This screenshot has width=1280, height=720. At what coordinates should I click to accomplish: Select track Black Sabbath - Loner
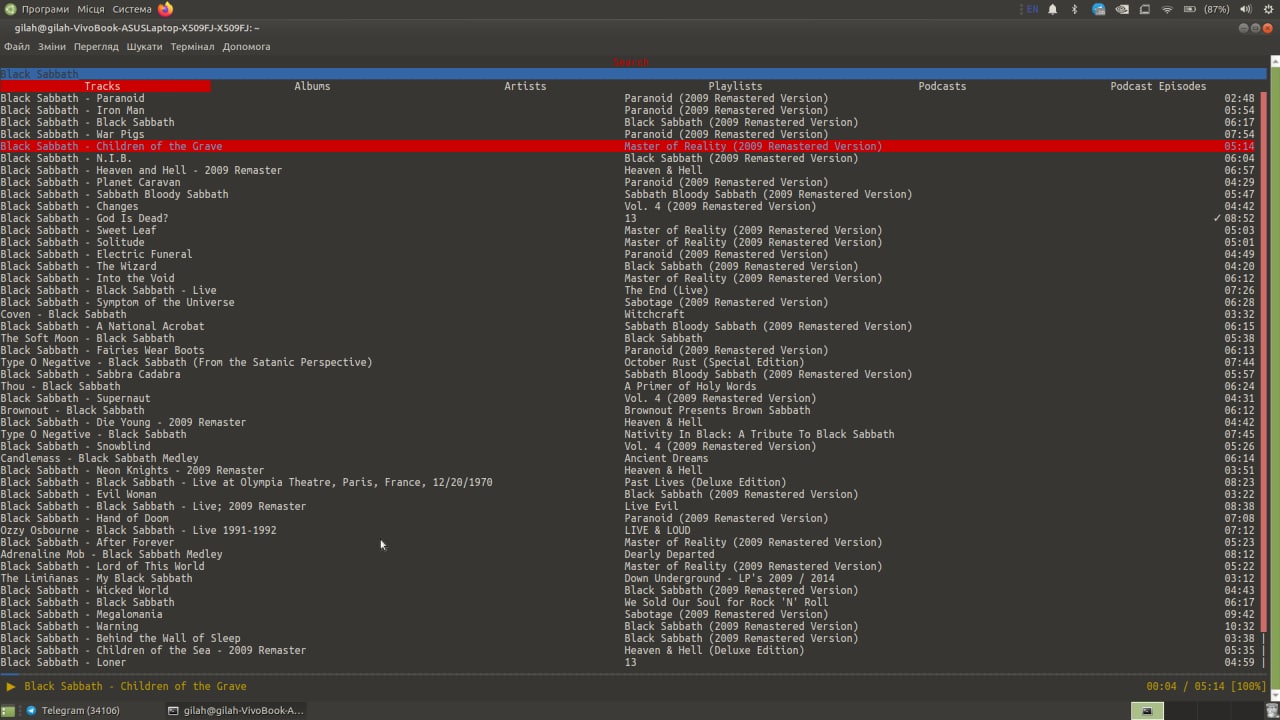point(63,662)
